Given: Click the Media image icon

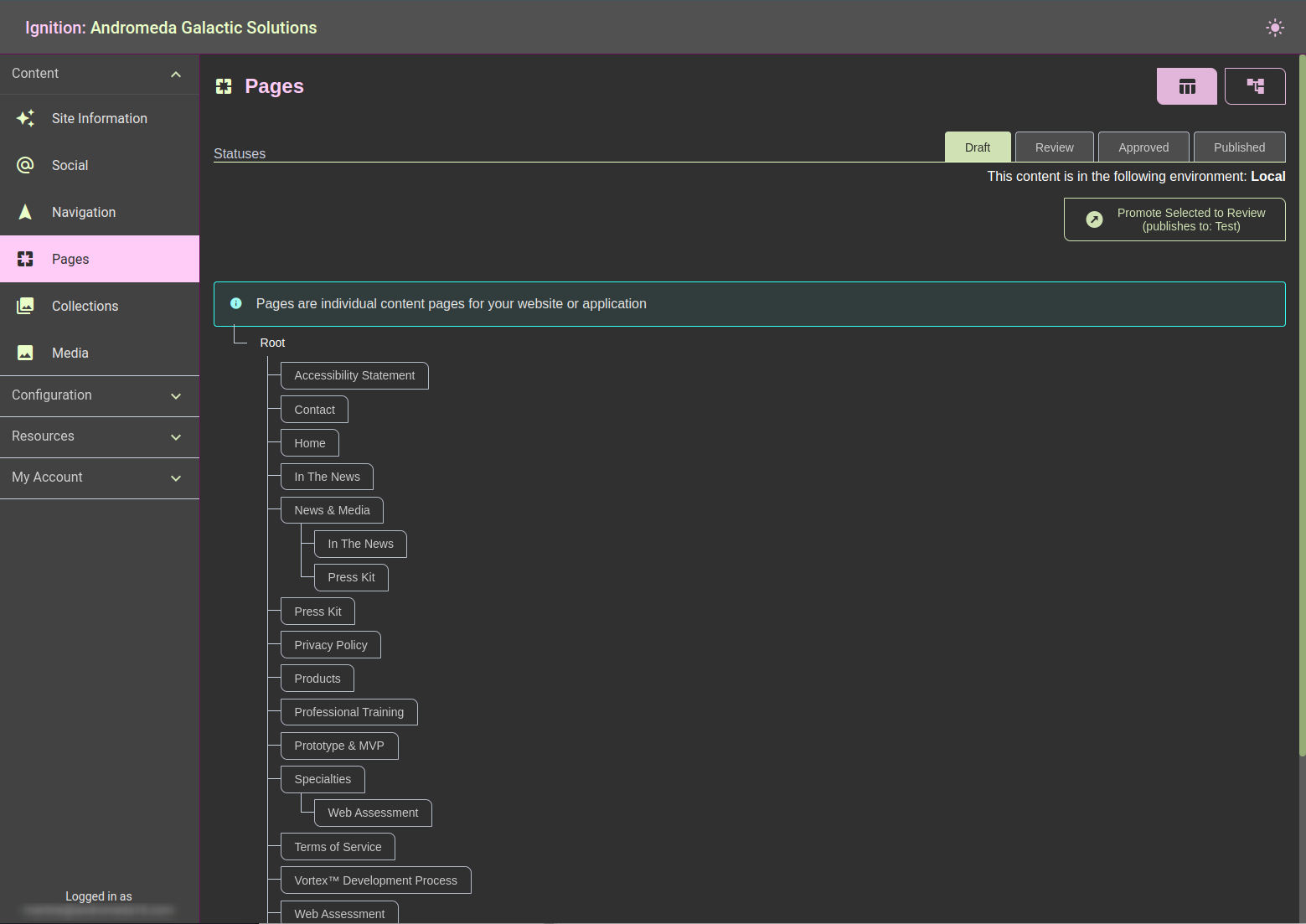Looking at the screenshot, I should 26,353.
